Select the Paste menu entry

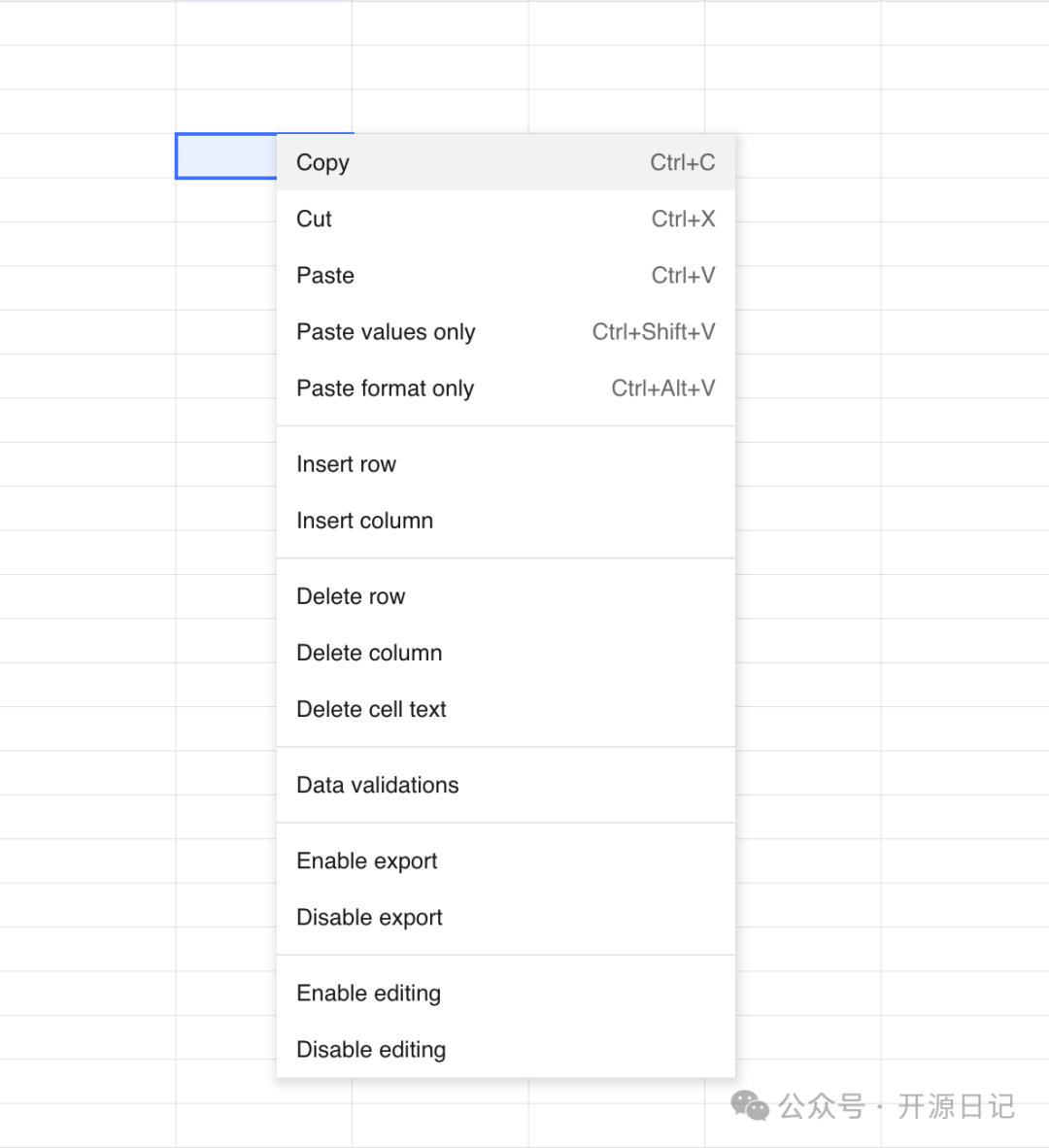325,276
